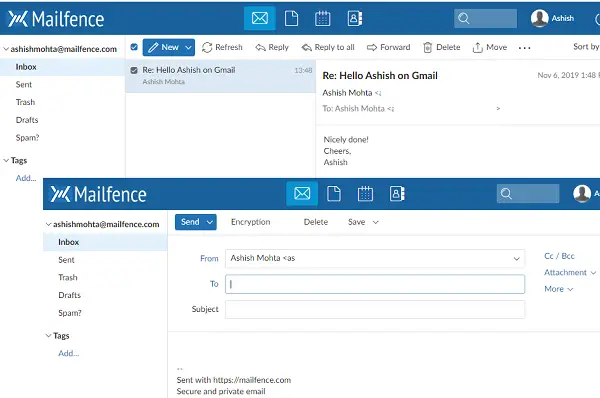Open More options dropdown in compose
The width and height of the screenshot is (600, 398).
click(x=559, y=289)
